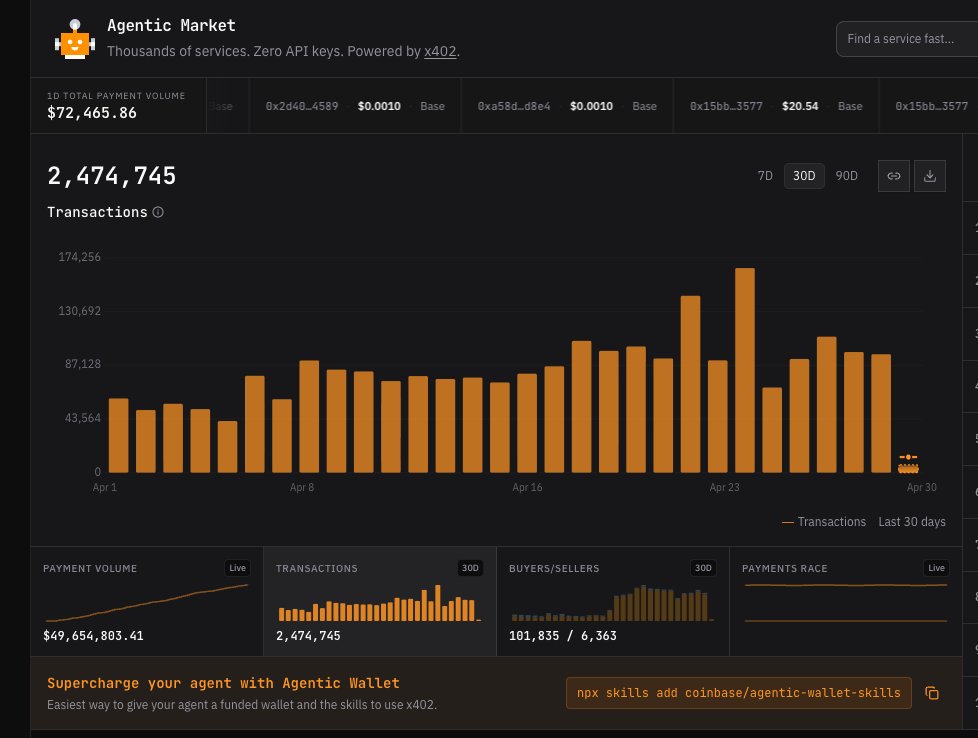Click the 1D total payment volume value
978x738 pixels.
[92, 113]
